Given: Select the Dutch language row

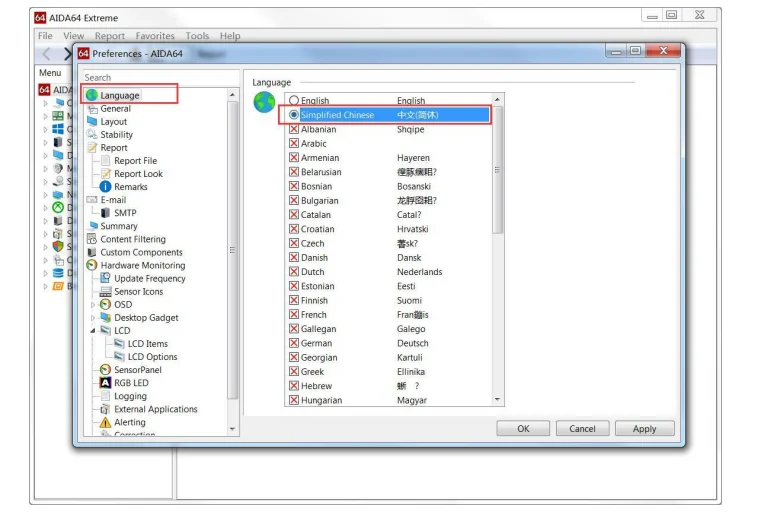Looking at the screenshot, I should [390, 272].
